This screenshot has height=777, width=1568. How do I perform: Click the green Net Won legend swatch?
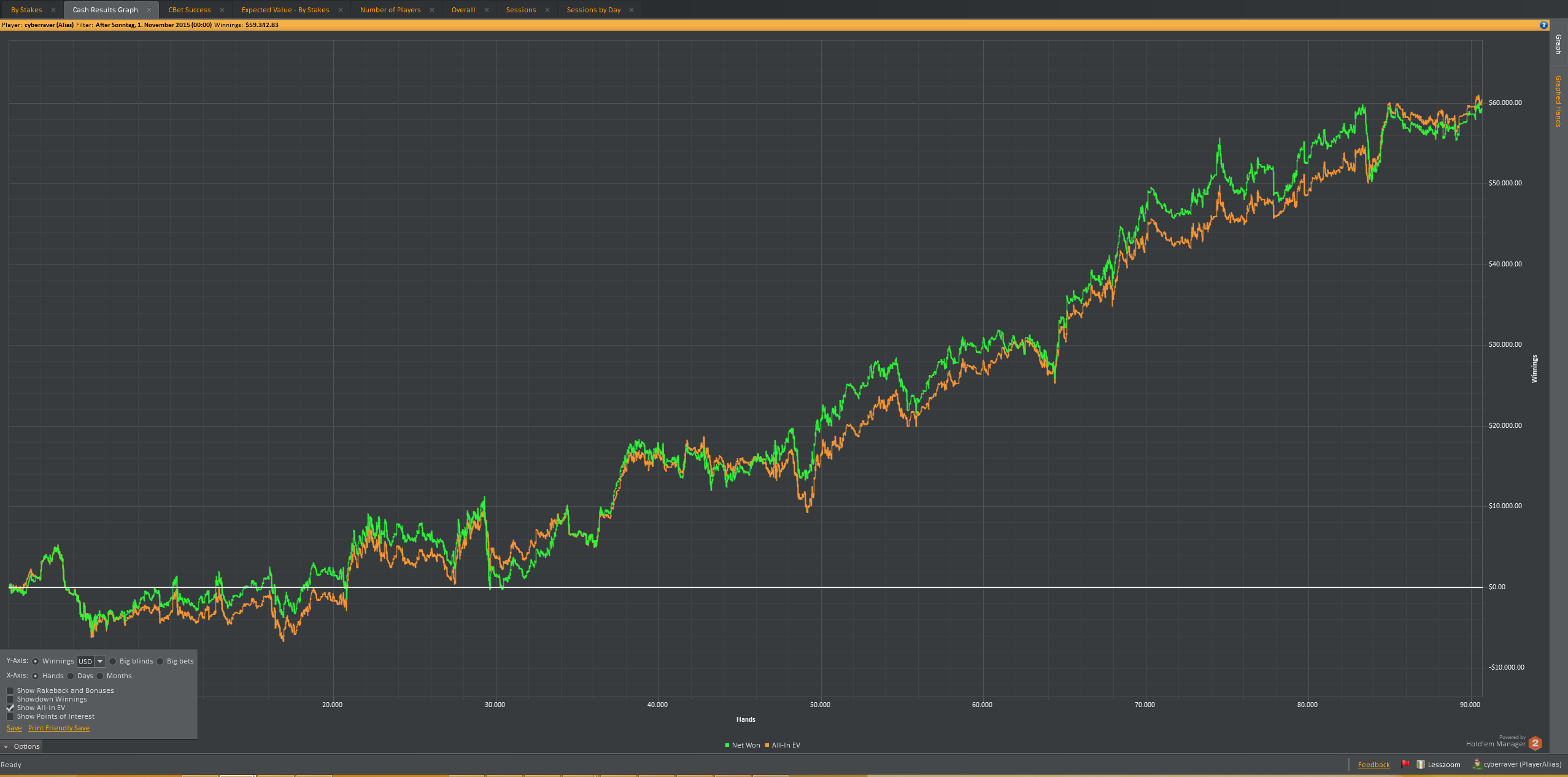(x=727, y=745)
